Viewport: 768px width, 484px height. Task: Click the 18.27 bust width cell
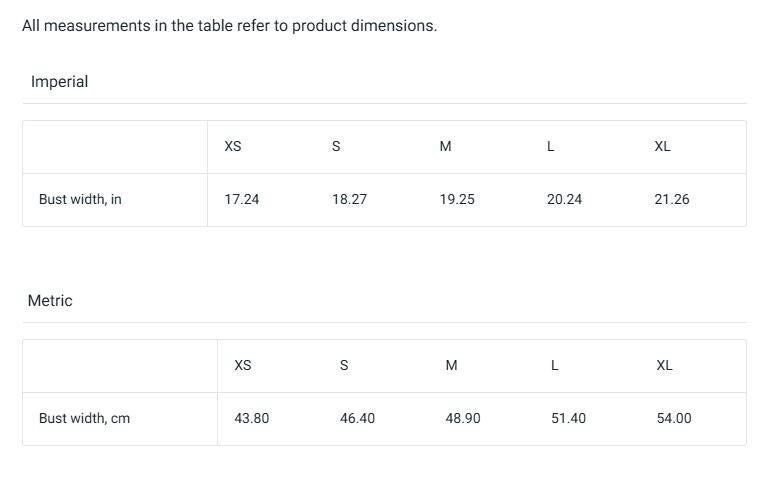pyautogui.click(x=349, y=200)
